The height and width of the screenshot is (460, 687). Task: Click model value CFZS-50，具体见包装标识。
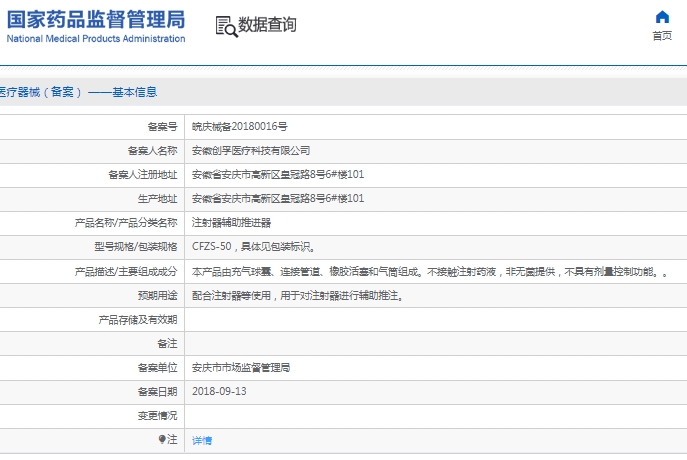coord(253,247)
